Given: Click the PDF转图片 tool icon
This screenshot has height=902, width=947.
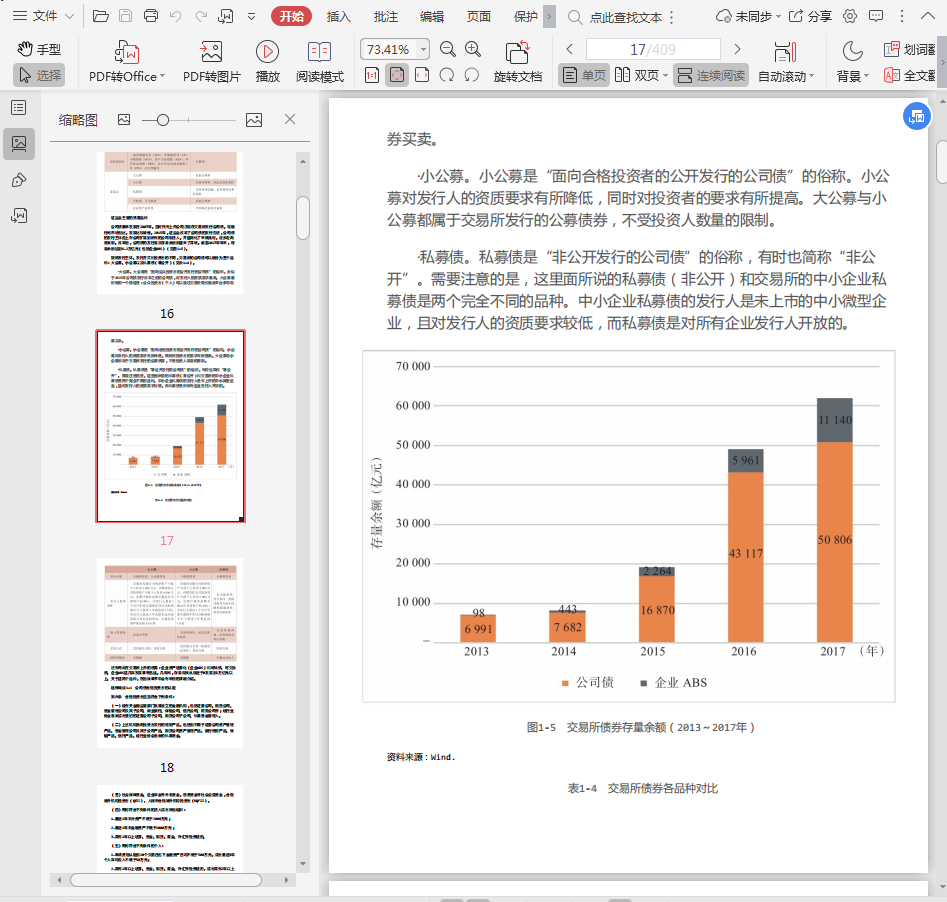Looking at the screenshot, I should pyautogui.click(x=211, y=52).
